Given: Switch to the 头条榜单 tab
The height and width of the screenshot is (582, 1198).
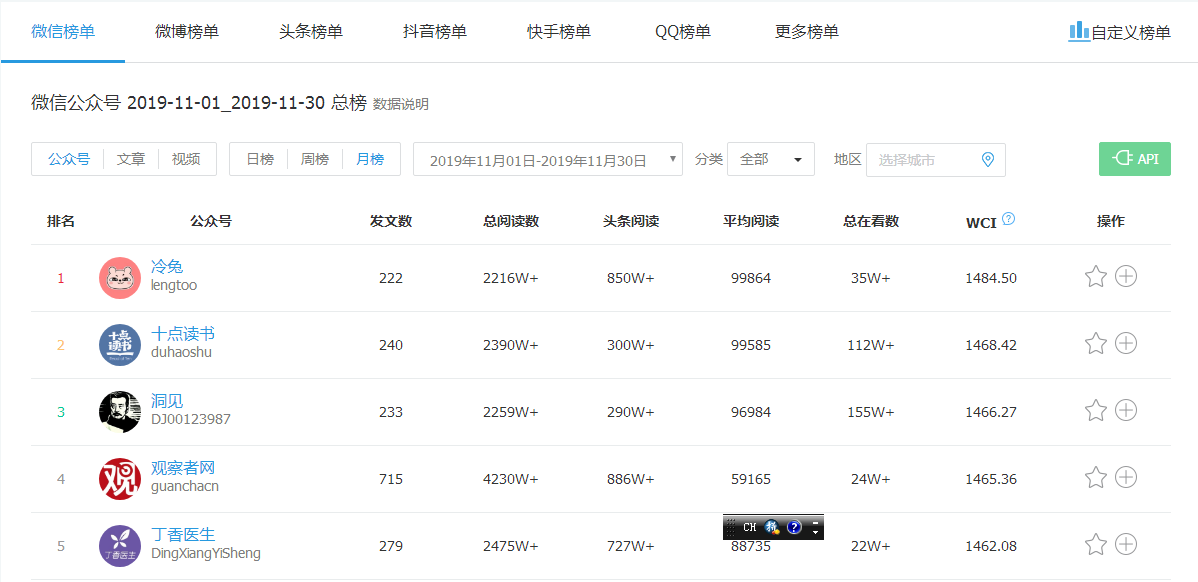Looking at the screenshot, I should point(310,32).
